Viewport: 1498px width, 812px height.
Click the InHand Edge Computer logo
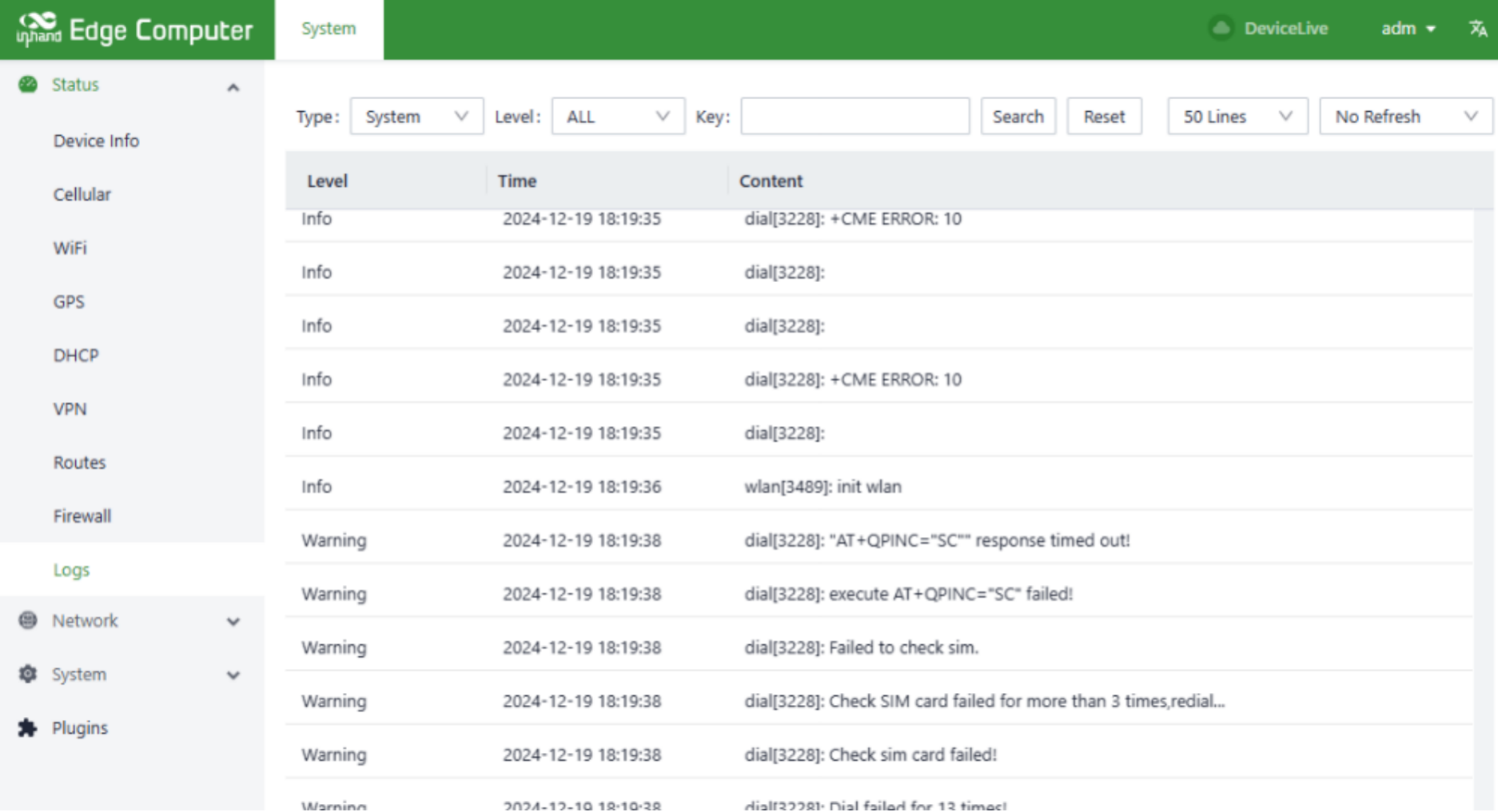(x=134, y=30)
